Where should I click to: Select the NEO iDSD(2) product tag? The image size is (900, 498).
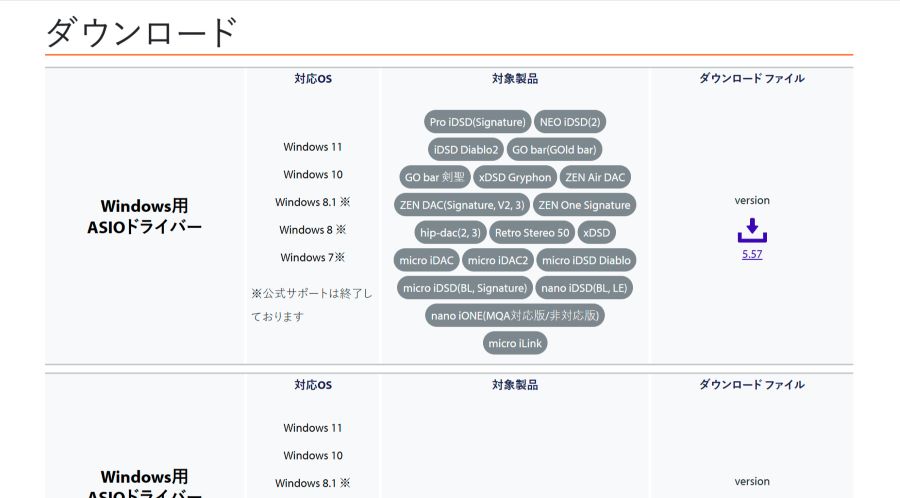coord(570,122)
